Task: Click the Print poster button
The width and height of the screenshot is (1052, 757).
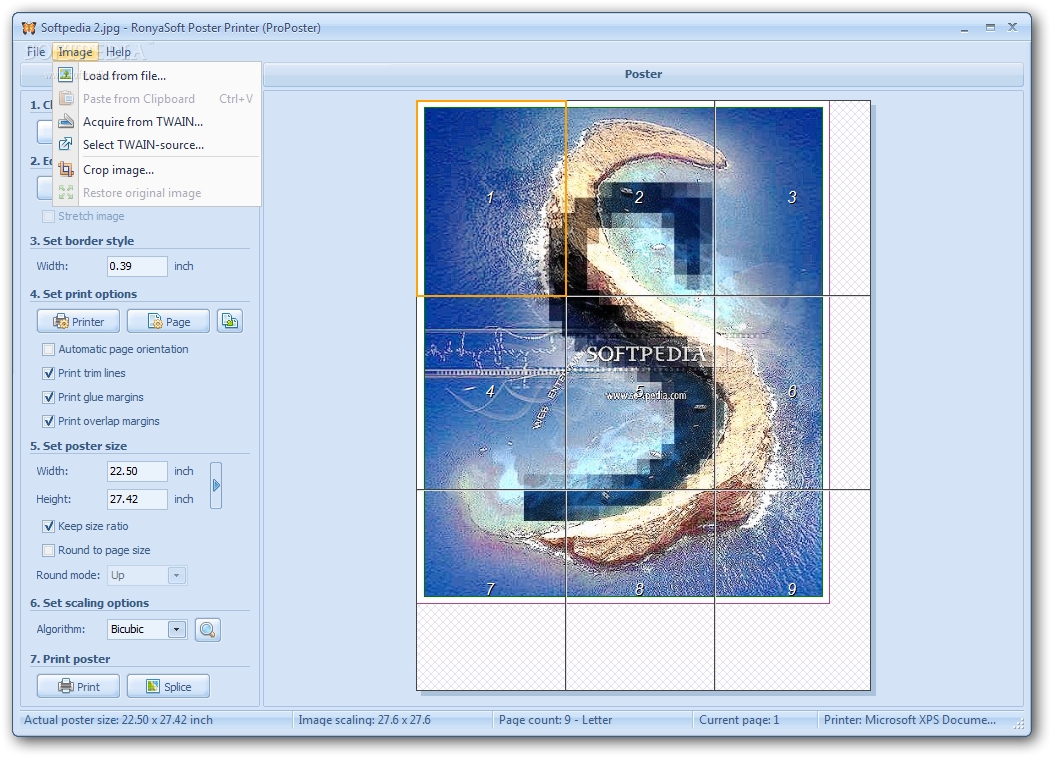Action: coord(78,687)
